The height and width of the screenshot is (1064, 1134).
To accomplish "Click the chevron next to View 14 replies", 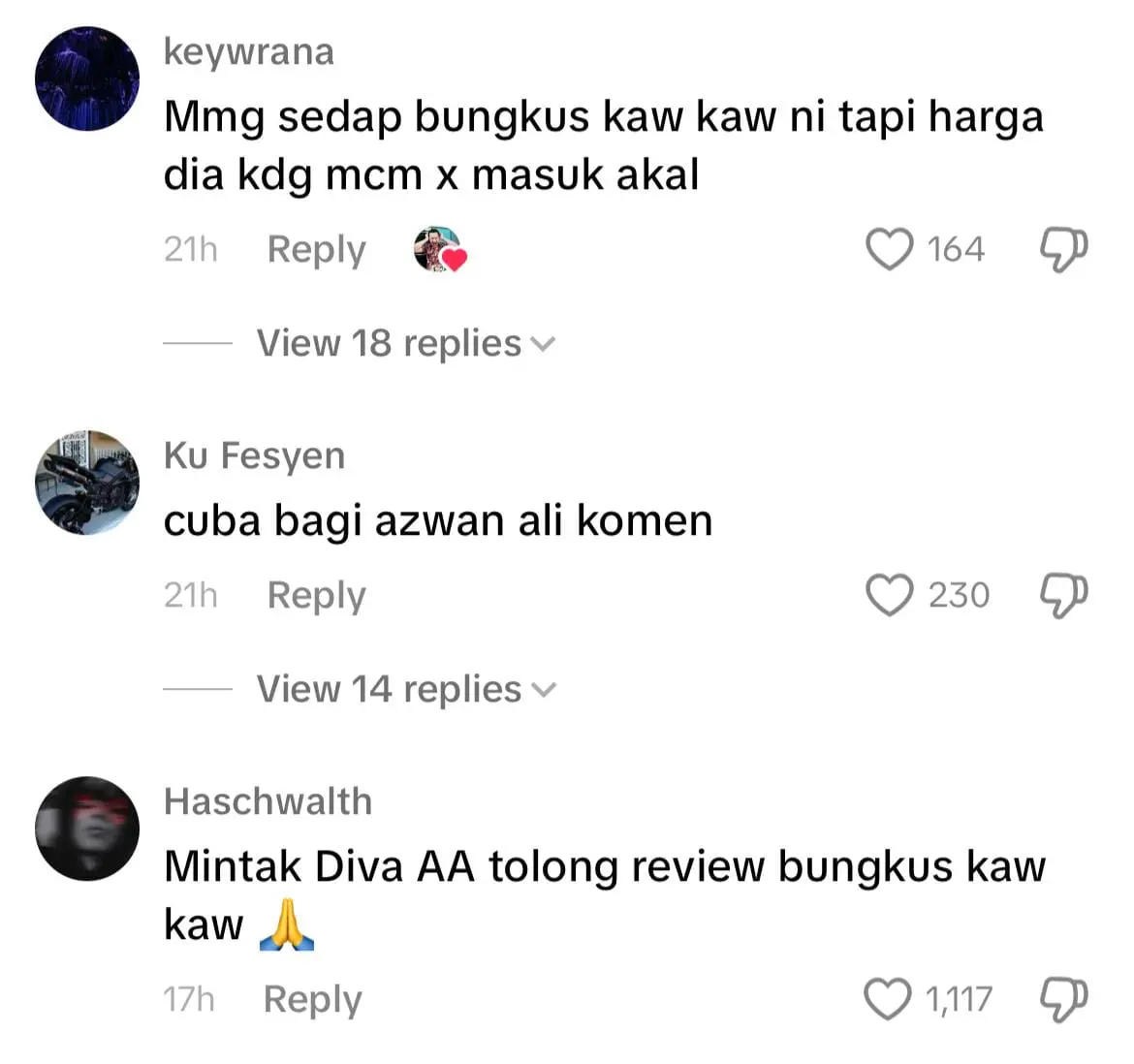I will tap(543, 690).
